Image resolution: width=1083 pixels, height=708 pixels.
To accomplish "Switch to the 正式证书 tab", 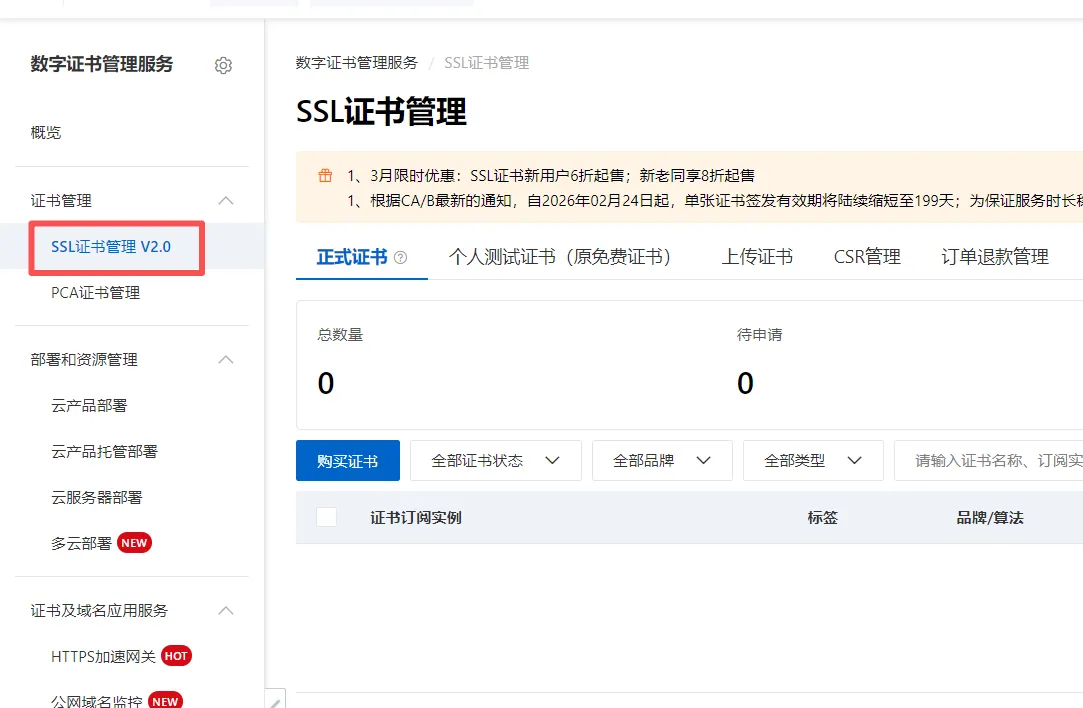I will (352, 257).
